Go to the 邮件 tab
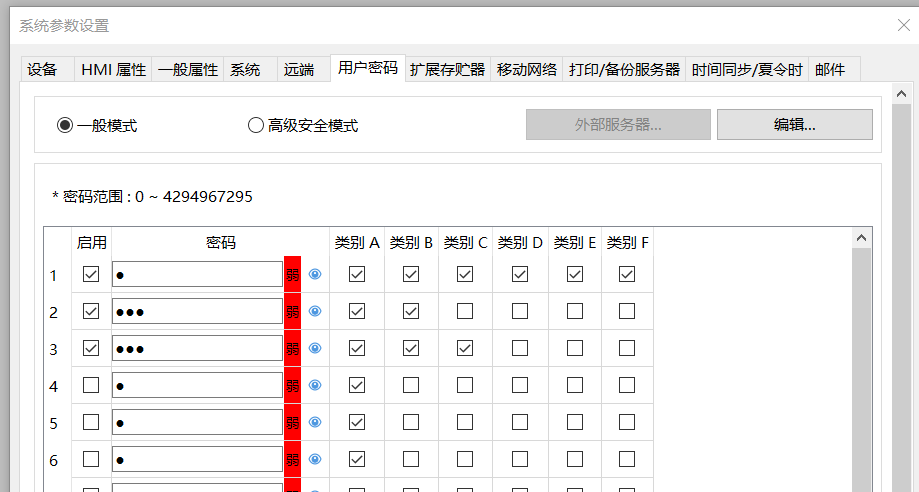The height and width of the screenshot is (492, 919). click(x=830, y=69)
